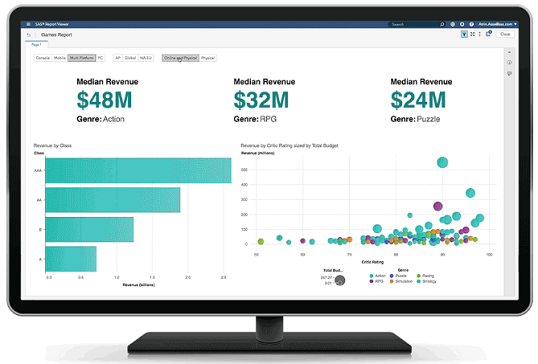The height and width of the screenshot is (364, 538).
Task: Select the Mobile platform filter
Action: tap(60, 58)
